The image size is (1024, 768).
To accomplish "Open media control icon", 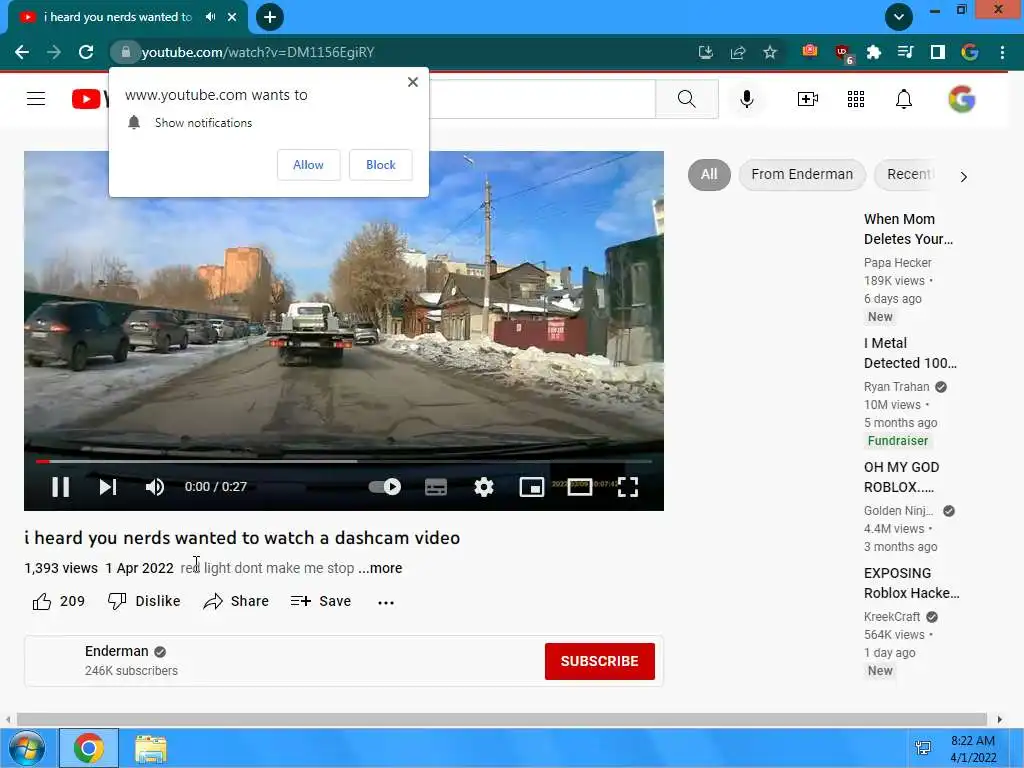I will pos(905,52).
